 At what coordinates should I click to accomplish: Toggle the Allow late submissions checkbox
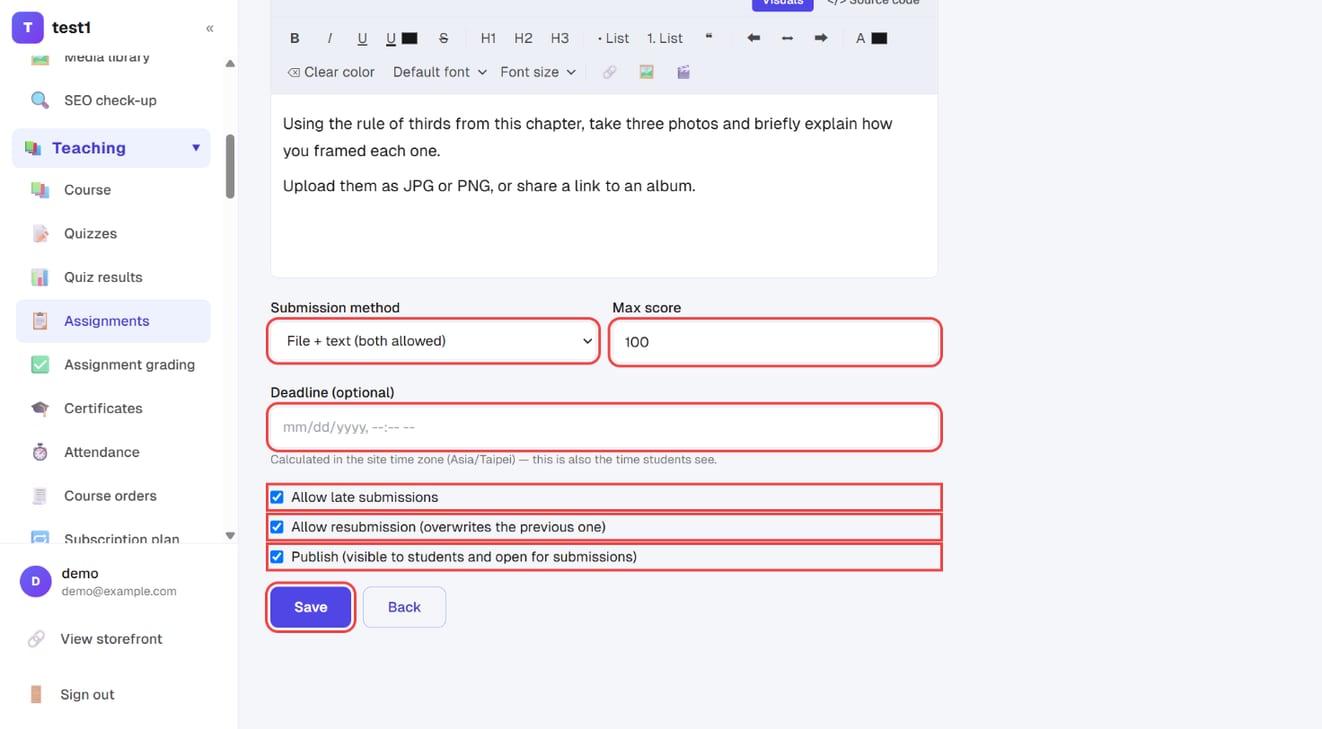tap(277, 497)
